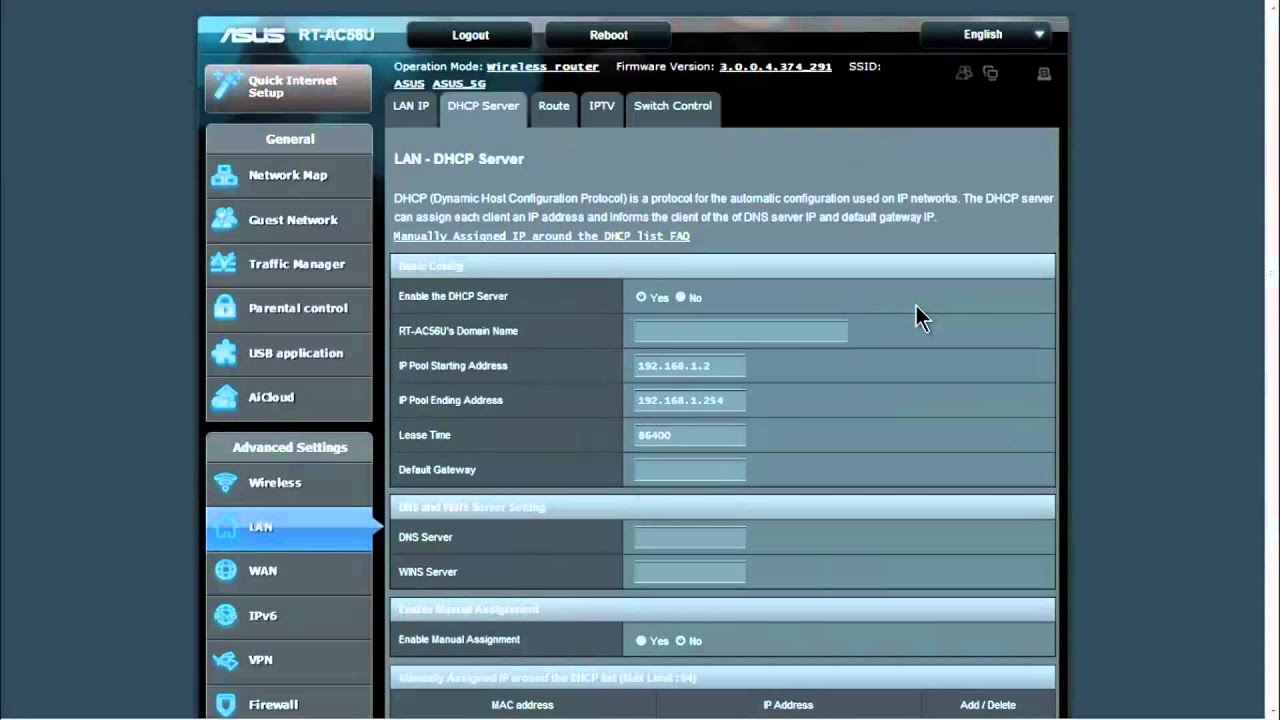
Task: Open Quick Internet Setup wizard
Action: 289,87
